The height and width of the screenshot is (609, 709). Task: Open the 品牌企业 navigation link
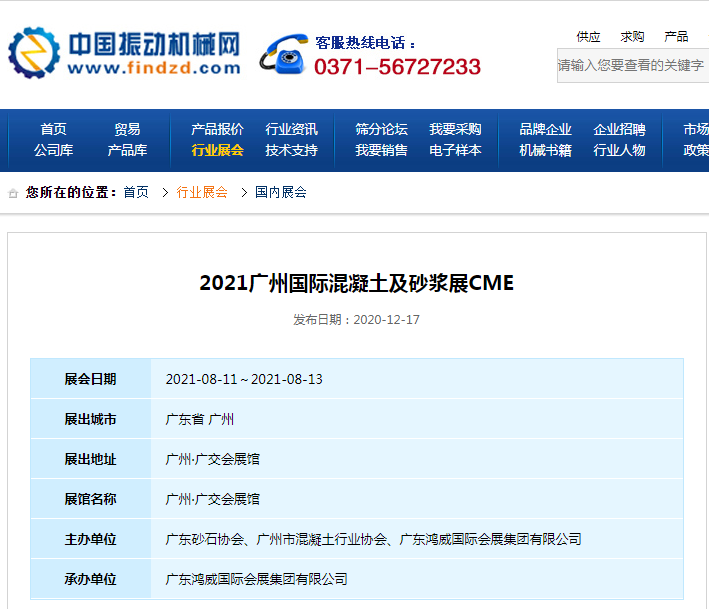pos(545,129)
